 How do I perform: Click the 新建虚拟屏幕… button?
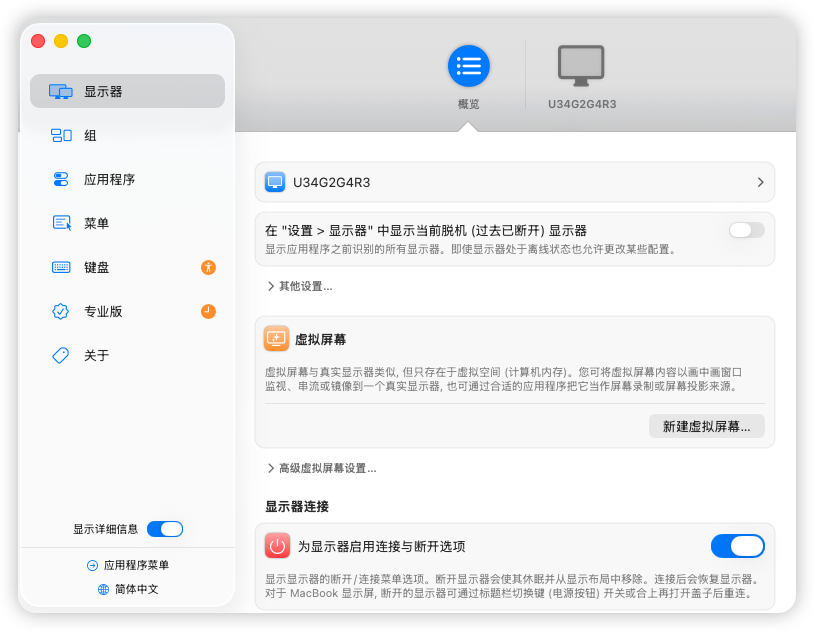[707, 426]
